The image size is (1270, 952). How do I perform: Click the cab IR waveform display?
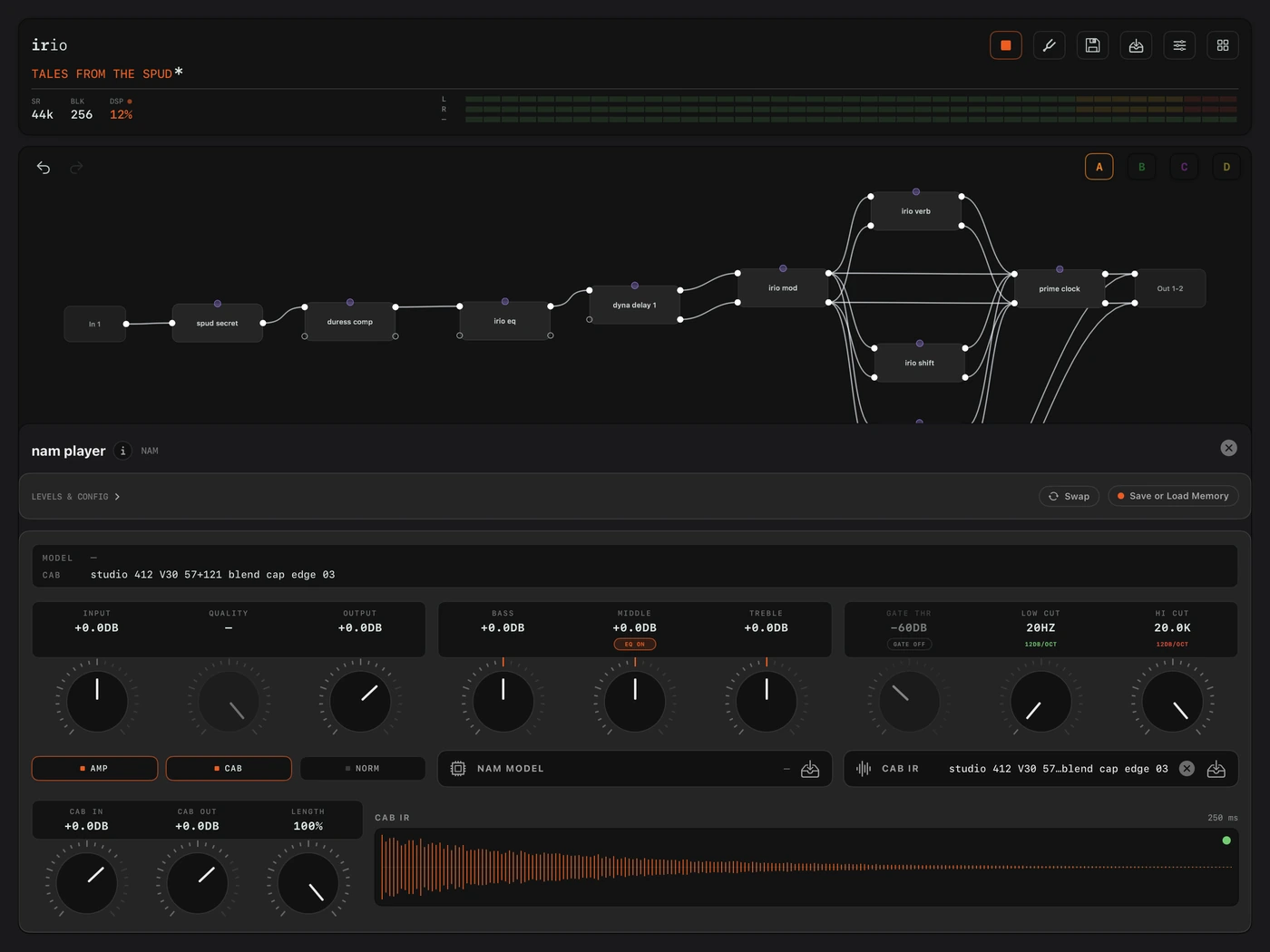[x=806, y=867]
